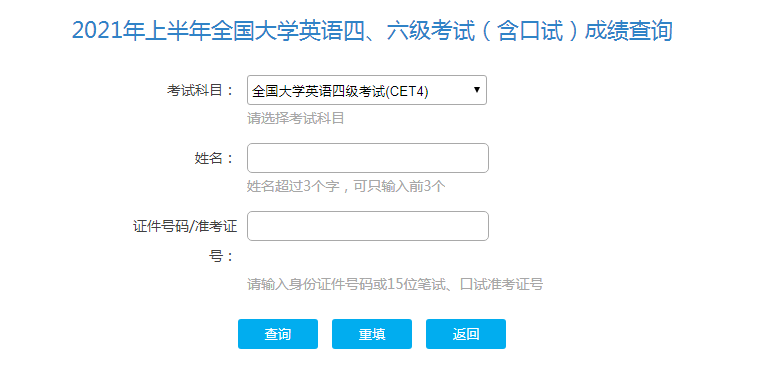Go back with the 返回 button

point(466,334)
